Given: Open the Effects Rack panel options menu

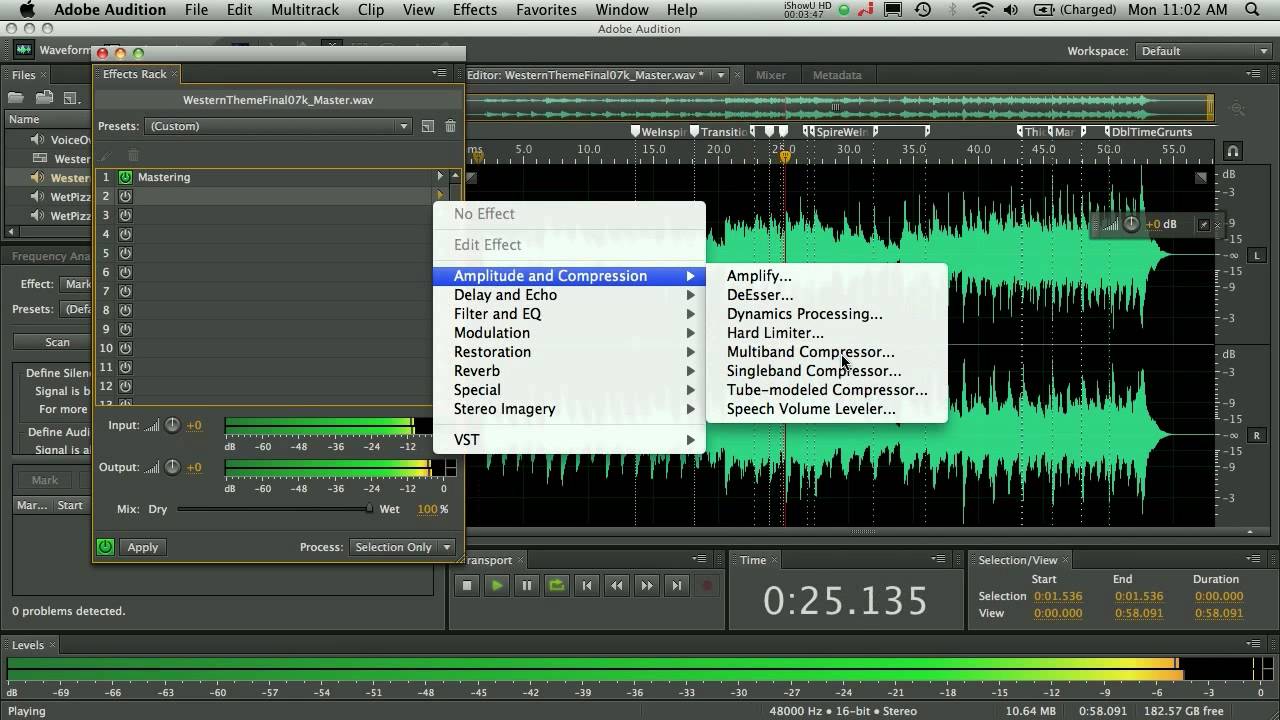Looking at the screenshot, I should coord(439,74).
